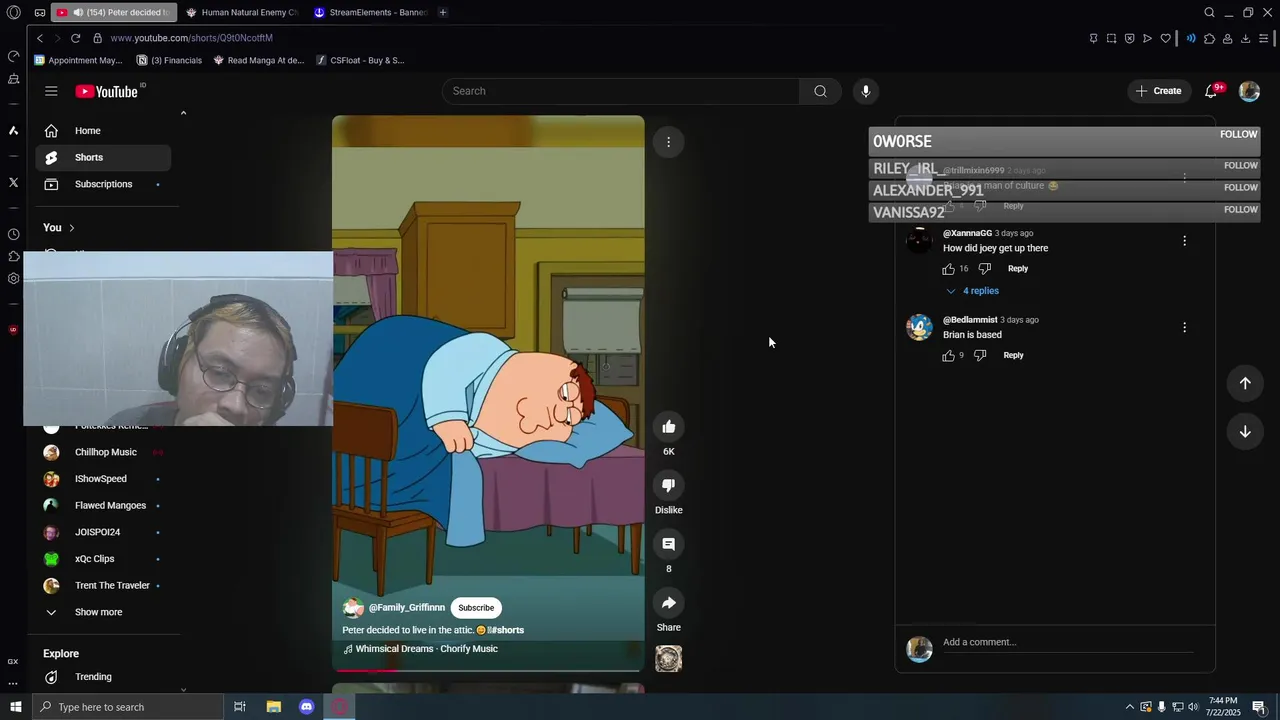Like @XannnaGG's comment

(949, 268)
